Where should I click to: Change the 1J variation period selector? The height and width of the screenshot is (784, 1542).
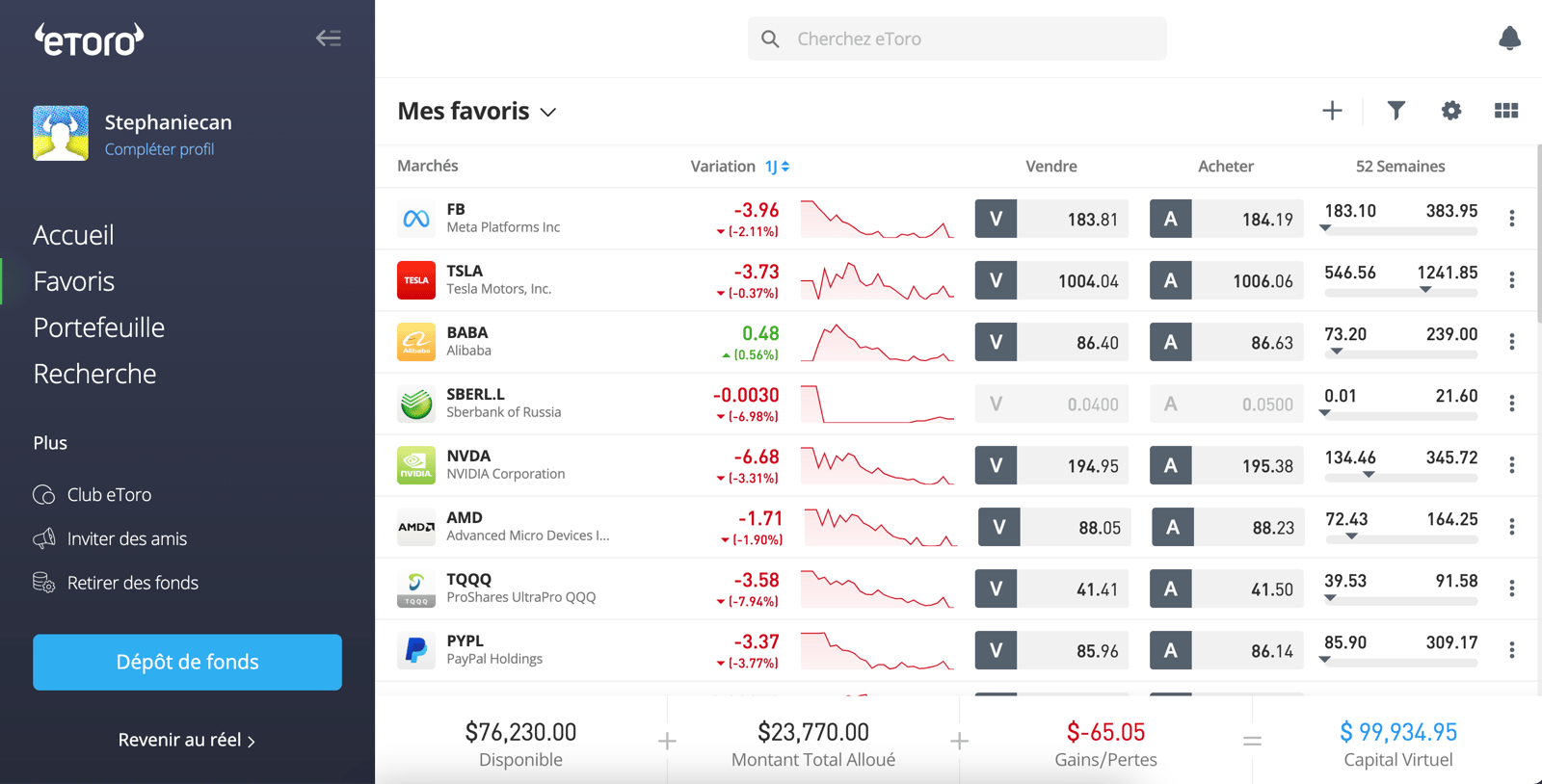coord(778,167)
